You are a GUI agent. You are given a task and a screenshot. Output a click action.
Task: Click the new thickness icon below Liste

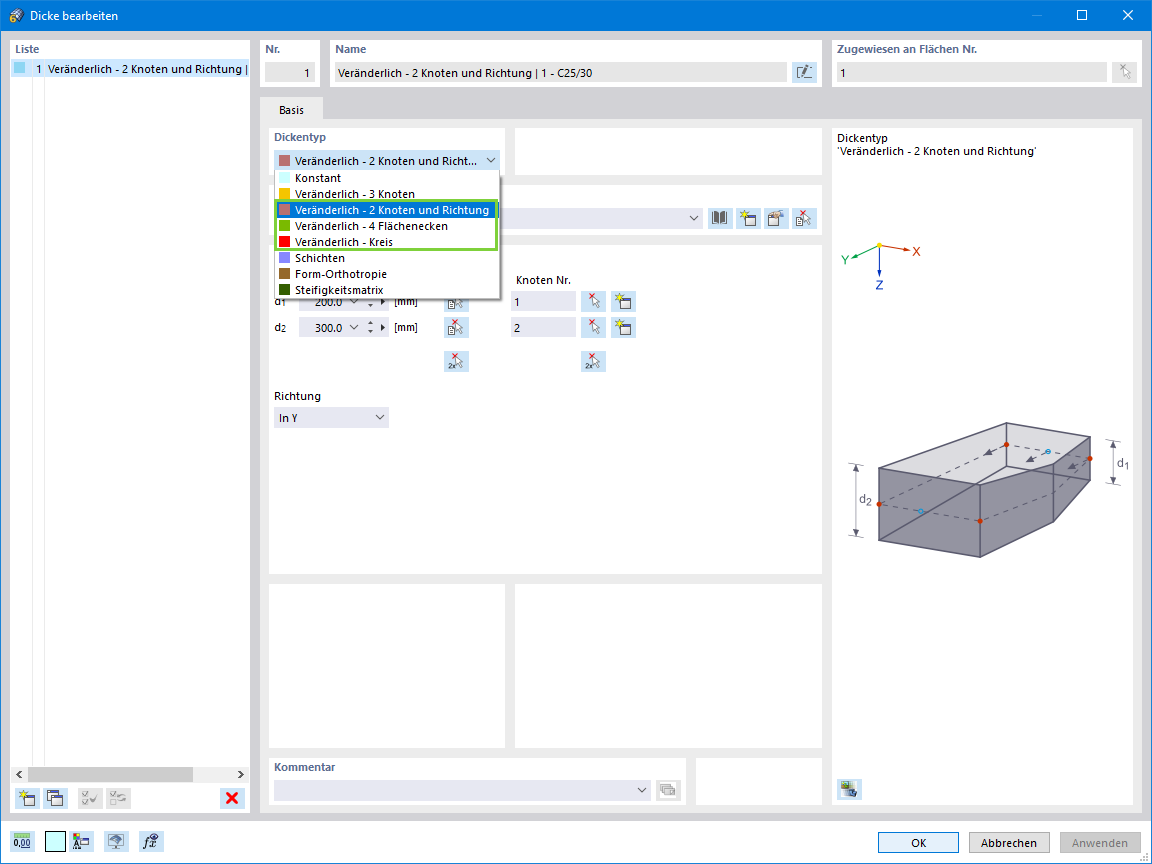(27, 798)
